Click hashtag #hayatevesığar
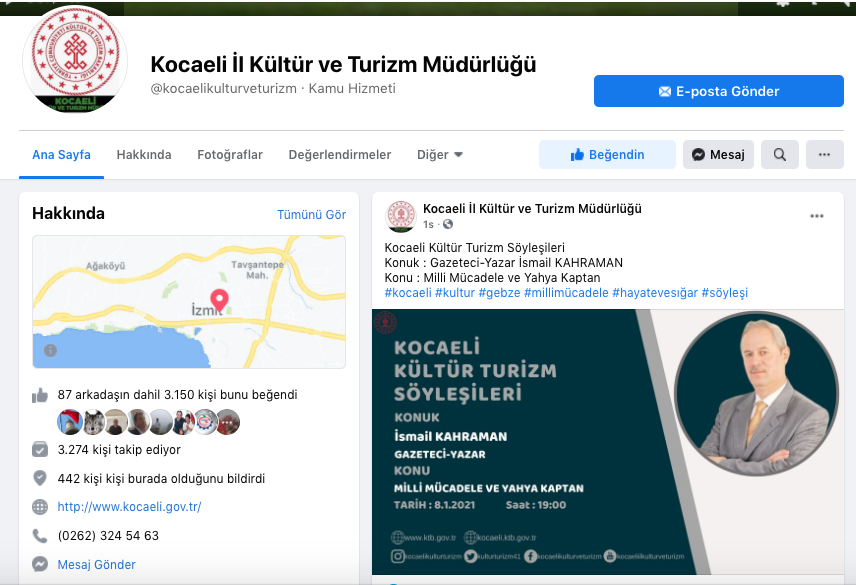The width and height of the screenshot is (856, 585). [655, 292]
